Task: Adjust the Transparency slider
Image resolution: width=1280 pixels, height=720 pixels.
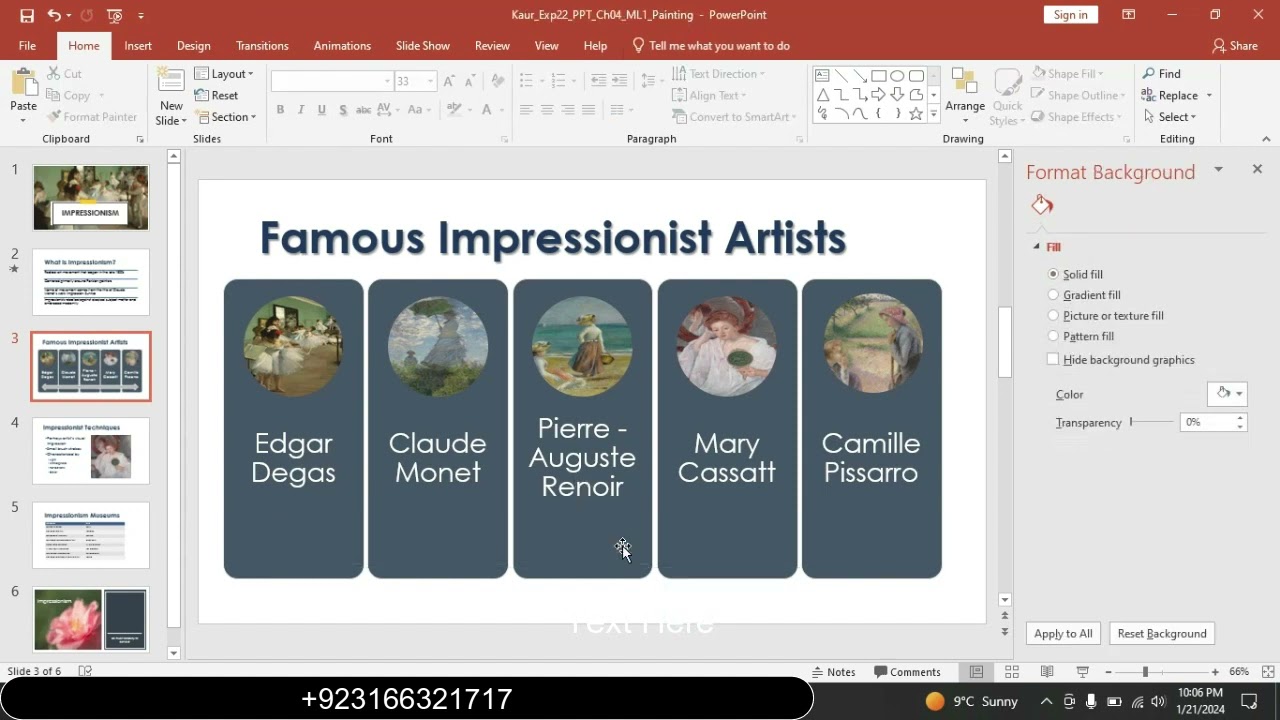Action: point(1151,423)
